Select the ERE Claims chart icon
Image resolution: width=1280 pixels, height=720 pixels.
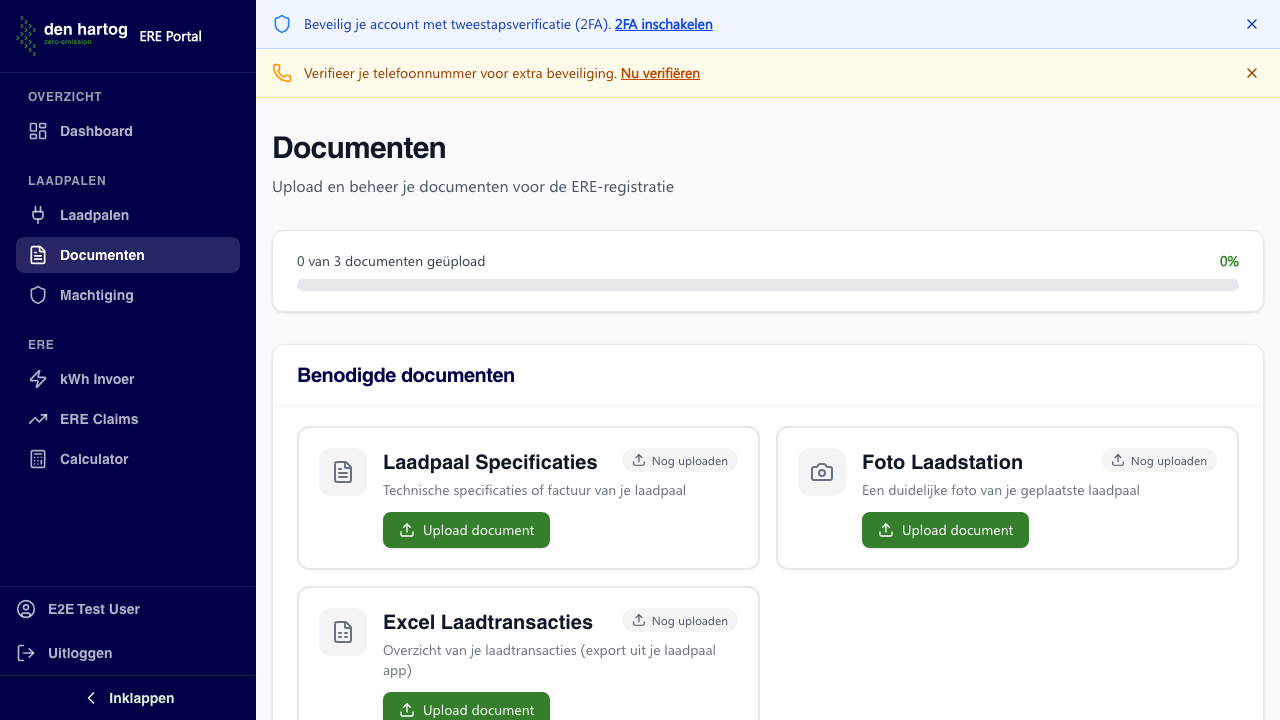point(37,419)
